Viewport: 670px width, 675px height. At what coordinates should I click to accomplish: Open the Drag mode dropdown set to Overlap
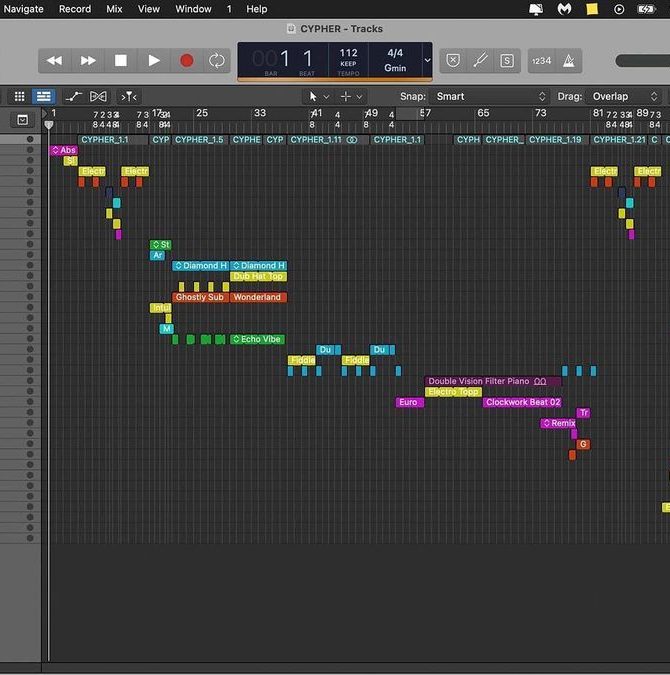[x=624, y=97]
